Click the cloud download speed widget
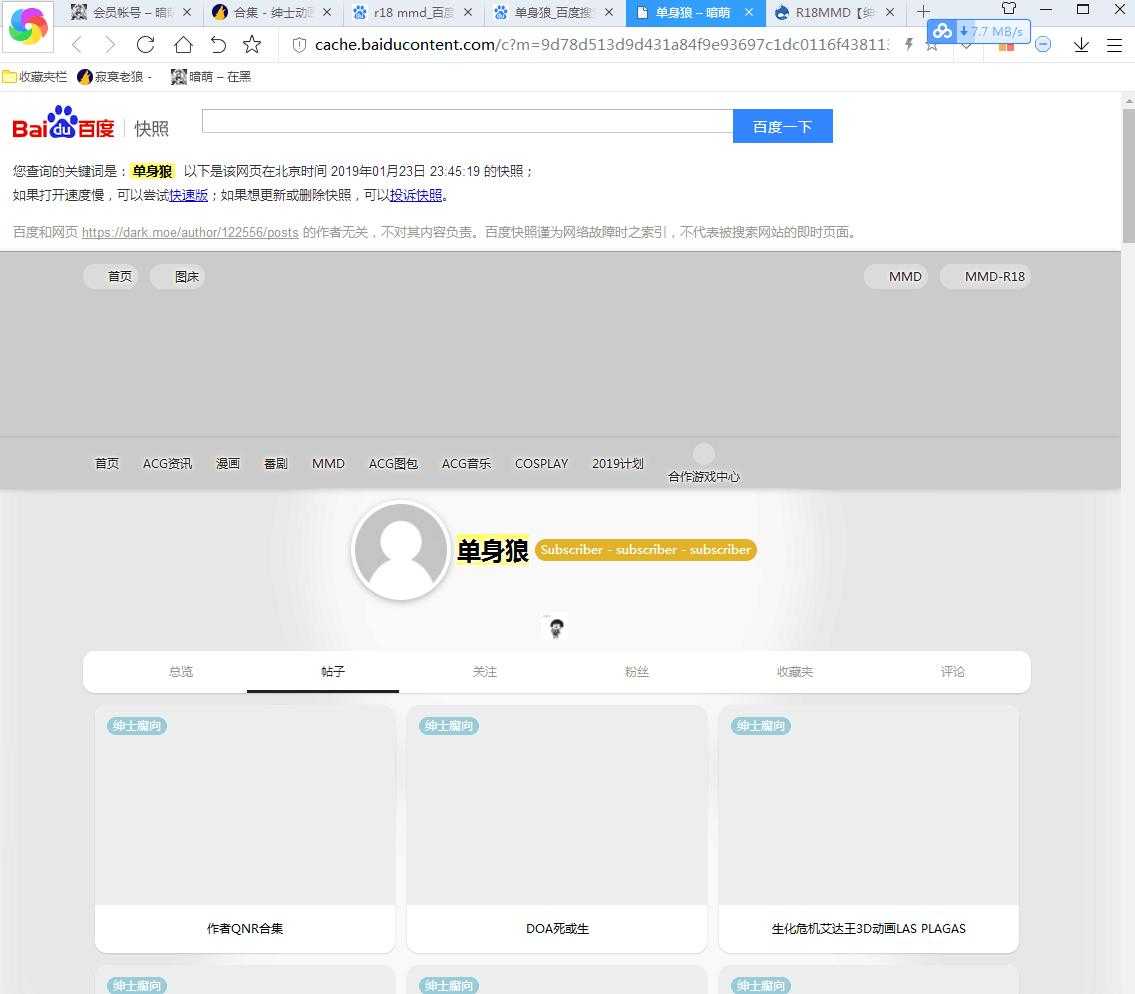The height and width of the screenshot is (994, 1135). [979, 31]
